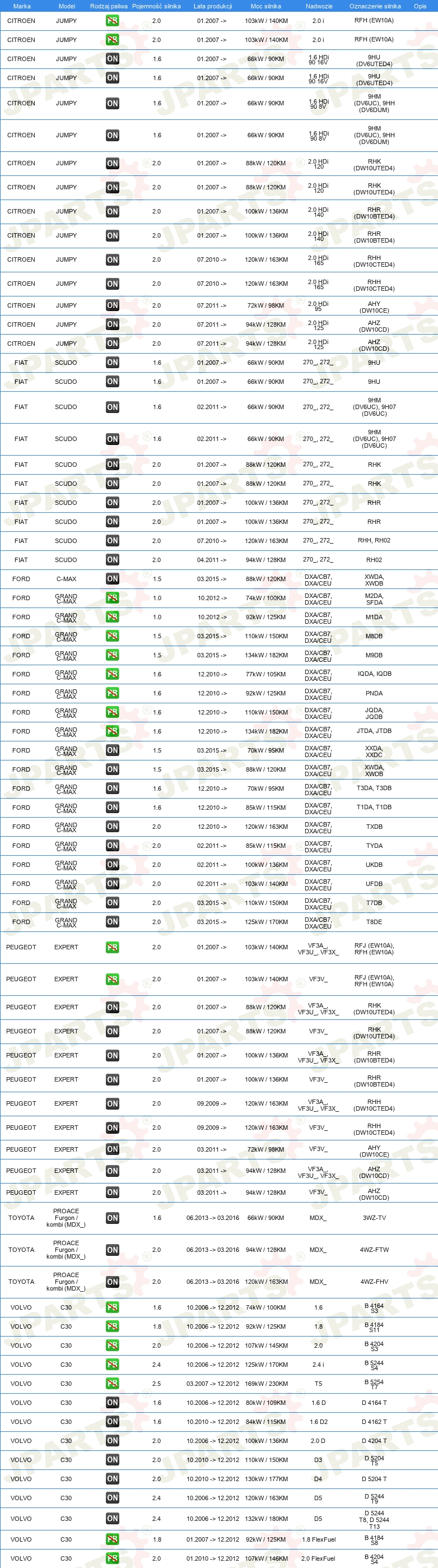Click the body cell 2.4 i in Volvo row

(318, 1365)
